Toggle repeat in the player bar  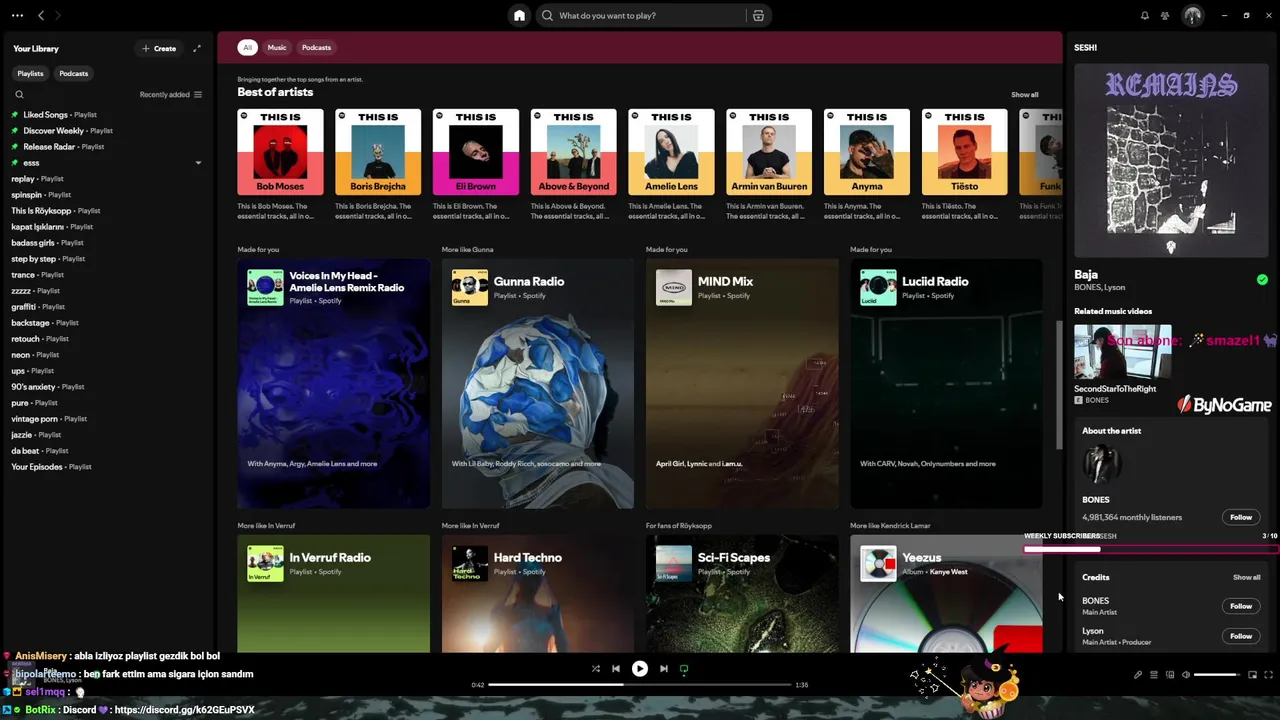tap(684, 669)
